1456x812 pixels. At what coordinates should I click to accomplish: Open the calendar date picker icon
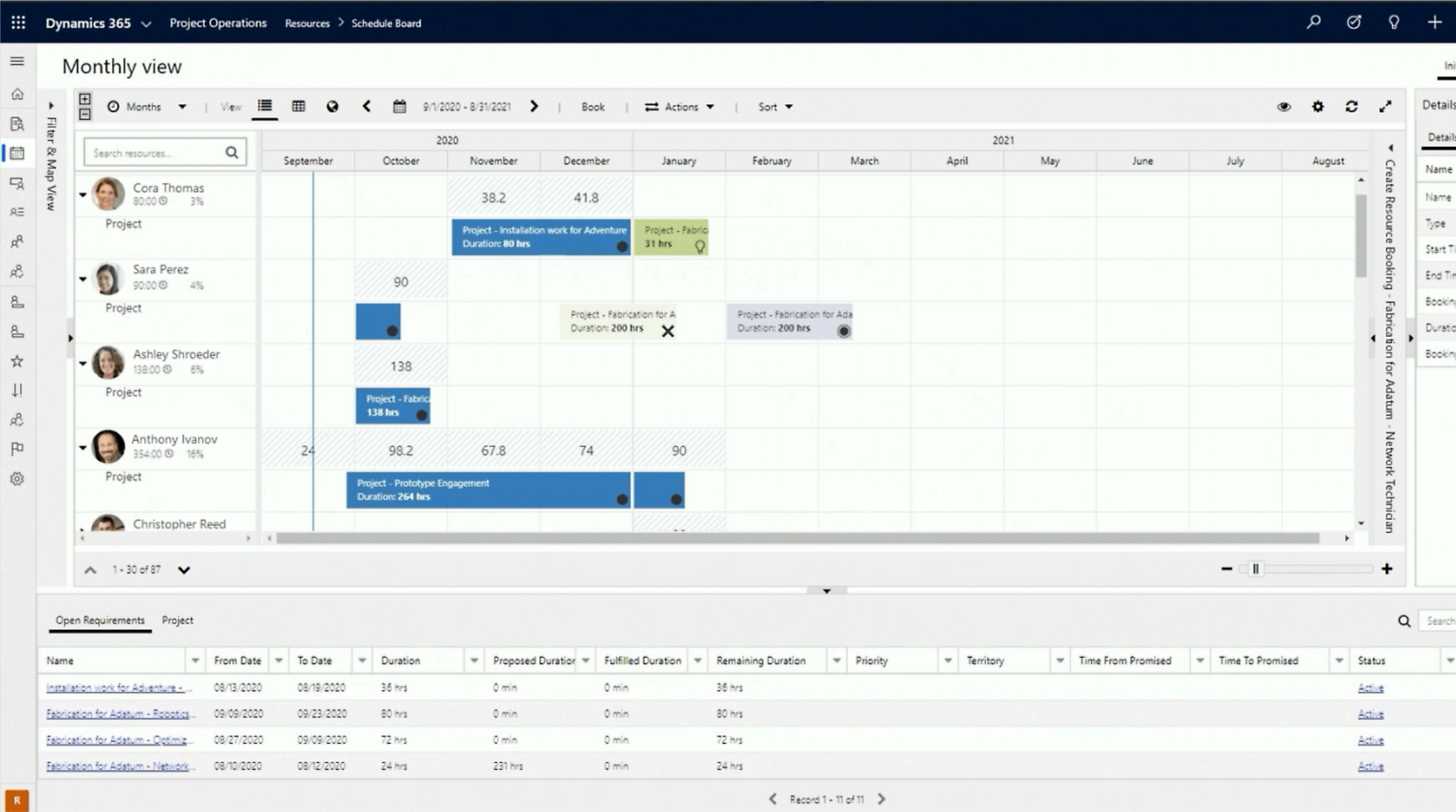coord(400,107)
